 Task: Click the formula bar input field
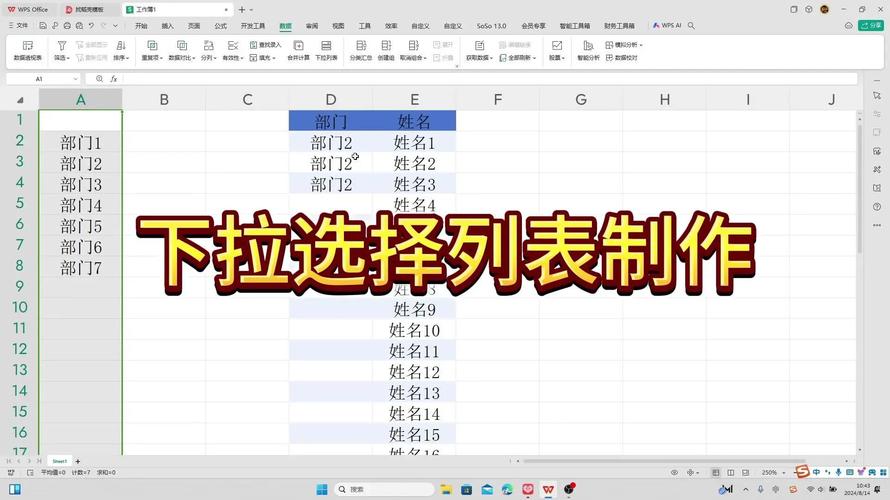pyautogui.click(x=488, y=79)
